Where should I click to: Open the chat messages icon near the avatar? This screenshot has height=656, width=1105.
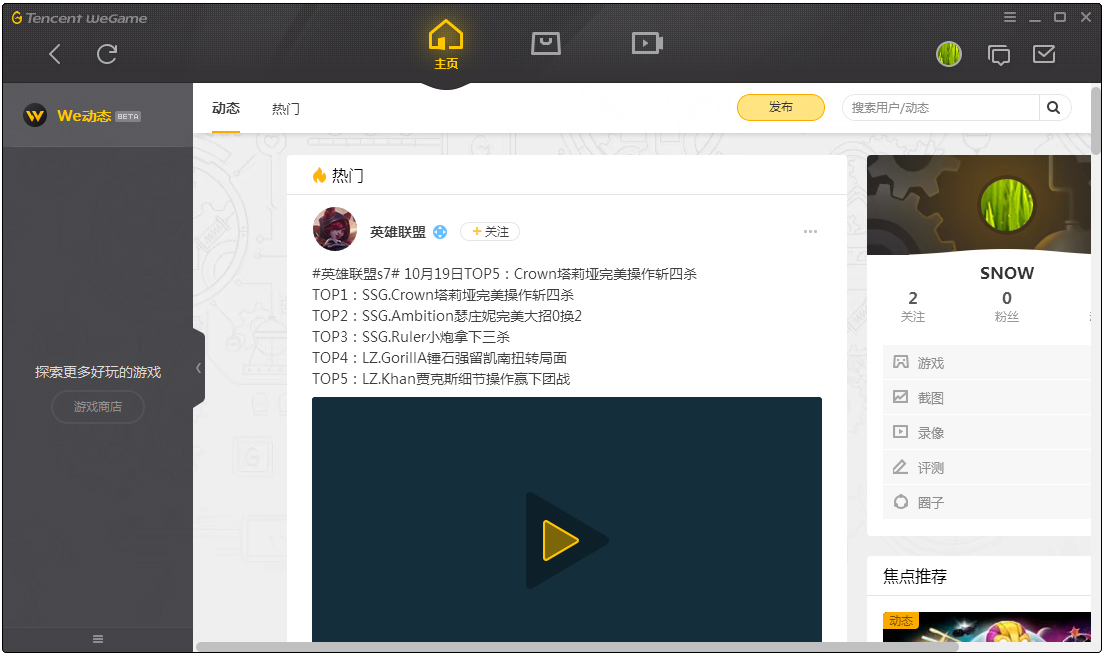coord(999,54)
